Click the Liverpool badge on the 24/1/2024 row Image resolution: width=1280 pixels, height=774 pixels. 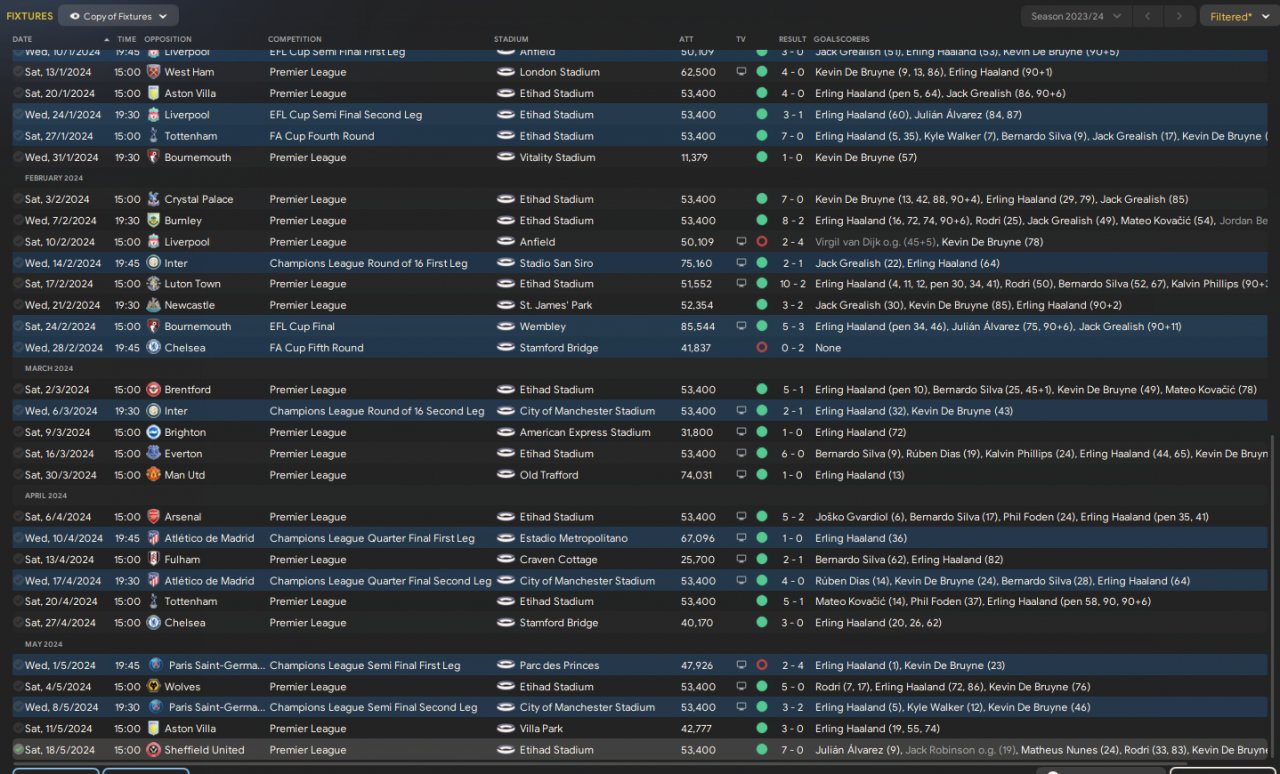[153, 115]
